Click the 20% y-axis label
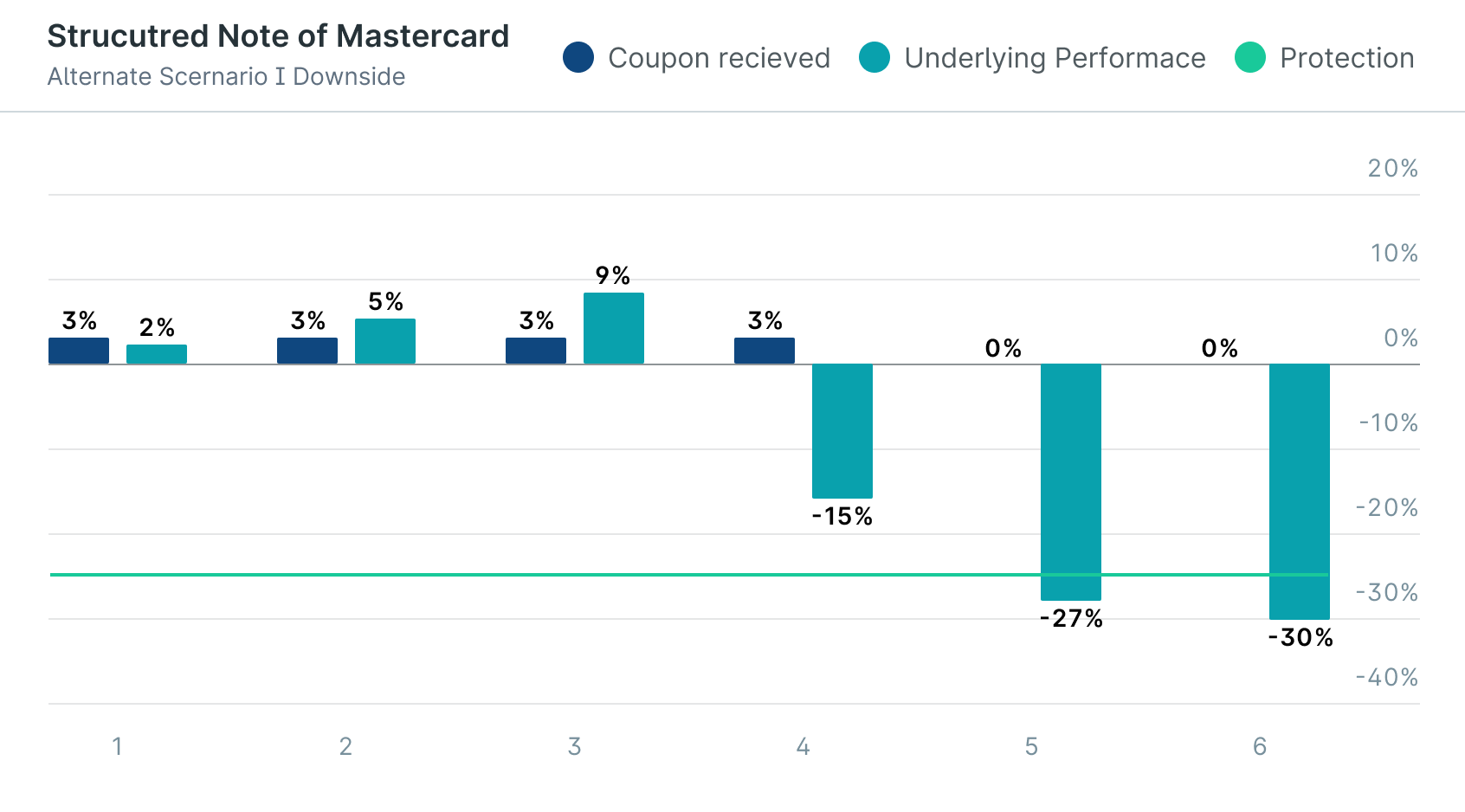The image size is (1465, 812). pyautogui.click(x=1392, y=168)
